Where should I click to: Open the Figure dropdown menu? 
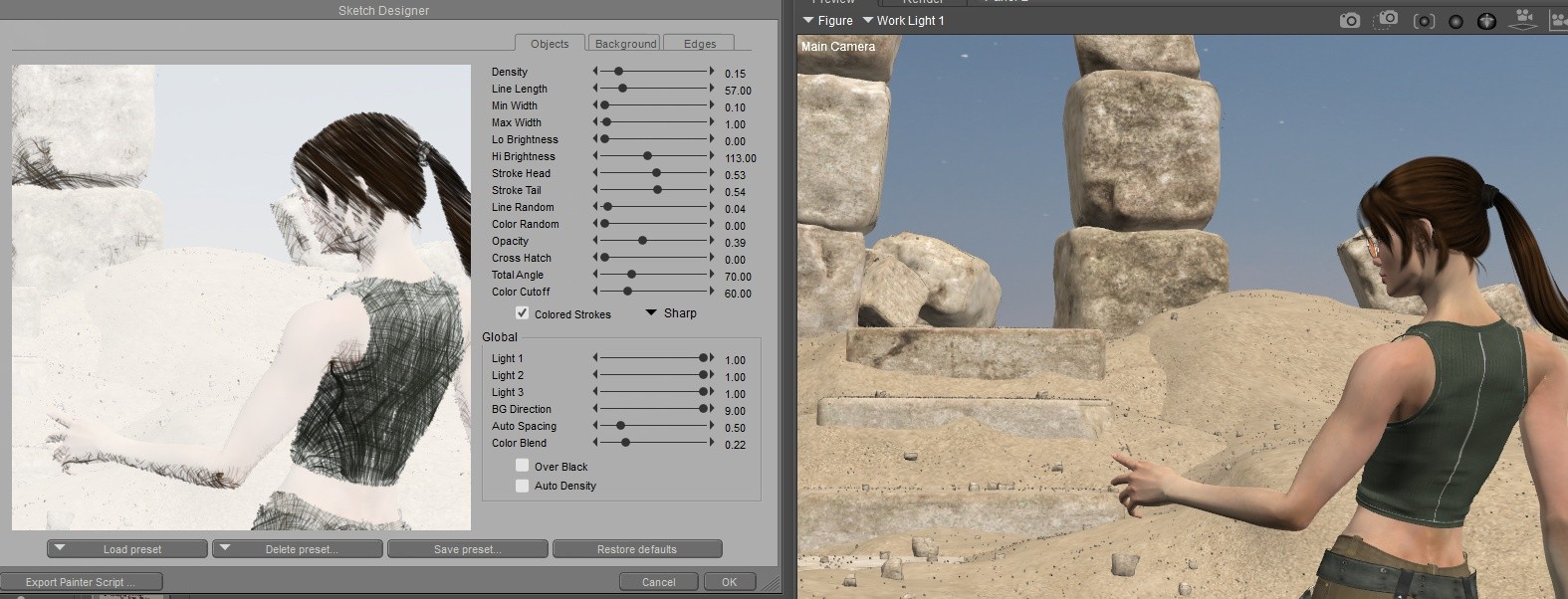pyautogui.click(x=827, y=20)
